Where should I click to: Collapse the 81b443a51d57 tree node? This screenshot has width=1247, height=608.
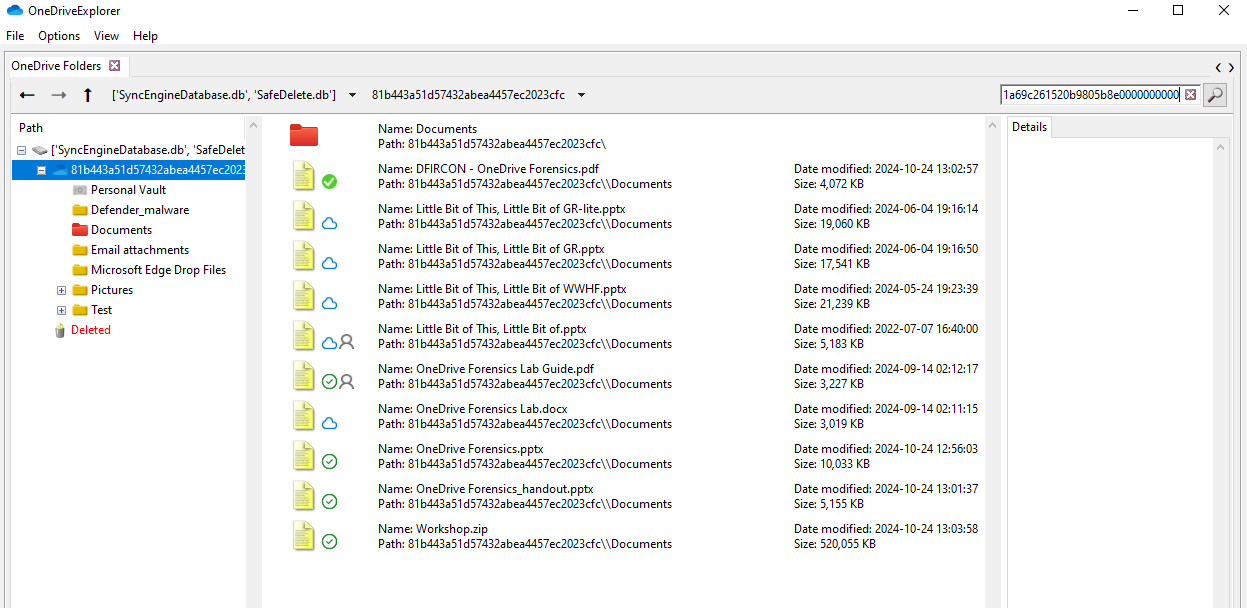tap(41, 170)
